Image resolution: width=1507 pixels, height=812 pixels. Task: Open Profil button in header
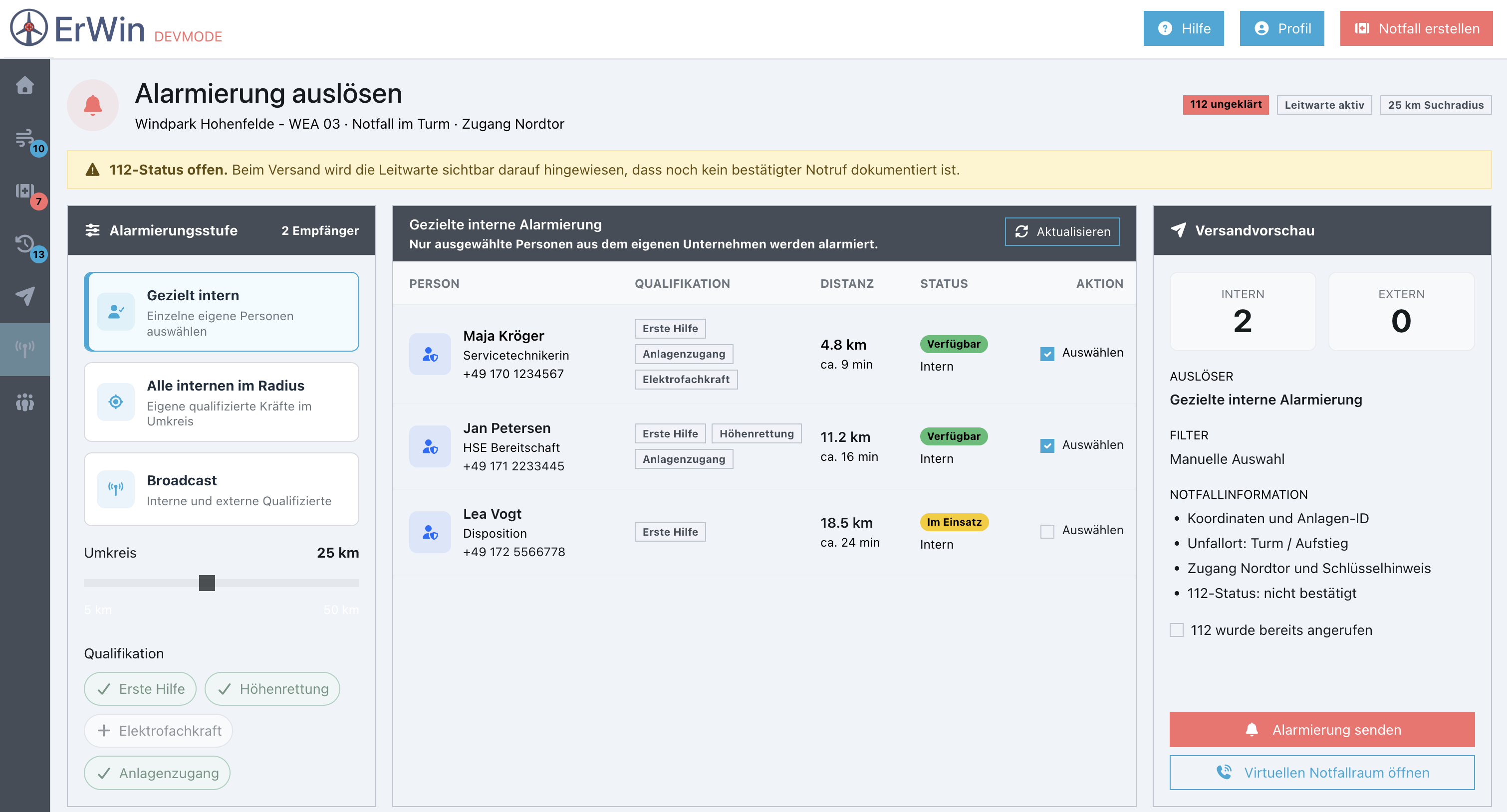[x=1282, y=28]
